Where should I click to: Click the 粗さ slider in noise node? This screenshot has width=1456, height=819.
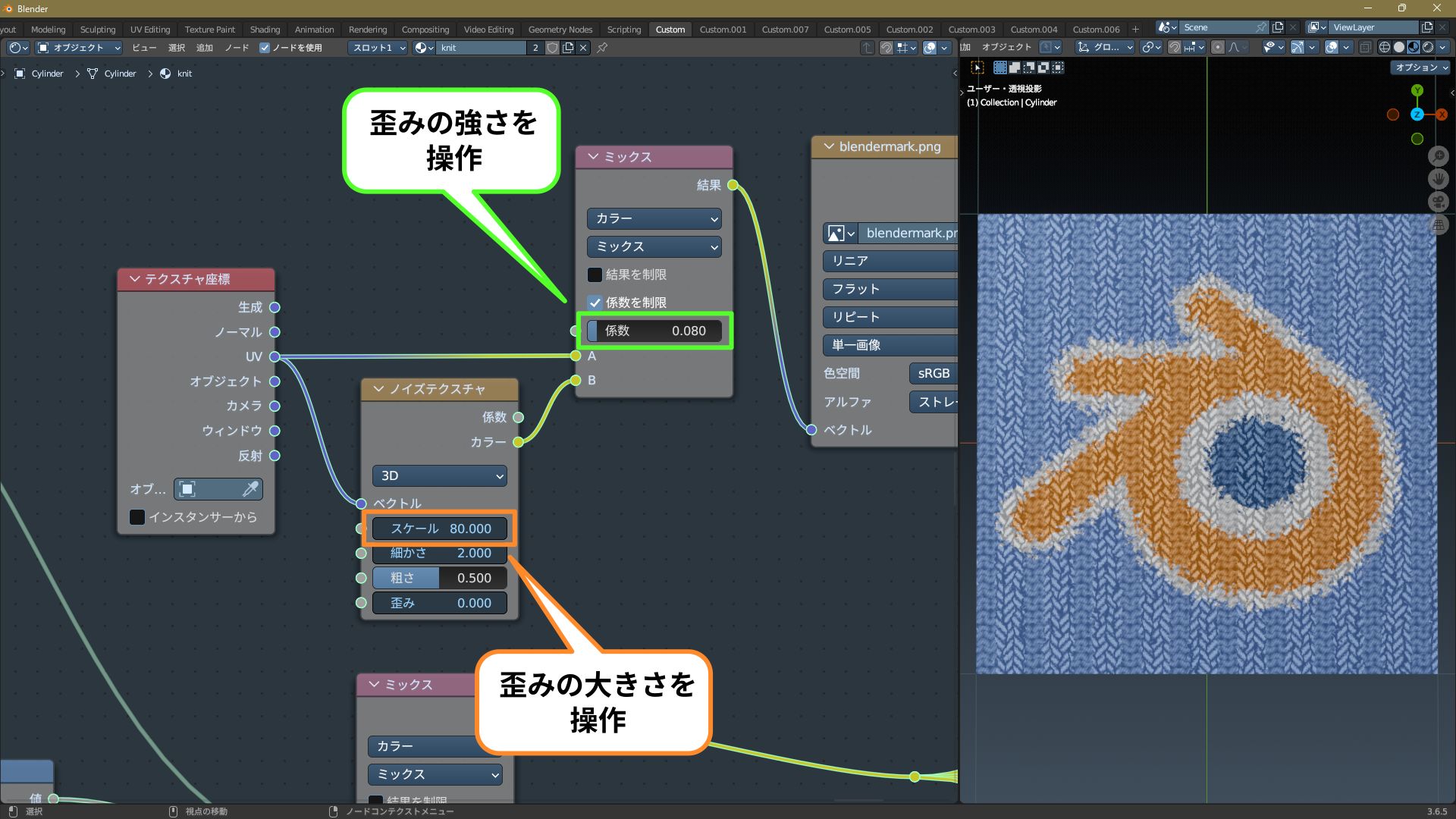click(x=440, y=578)
